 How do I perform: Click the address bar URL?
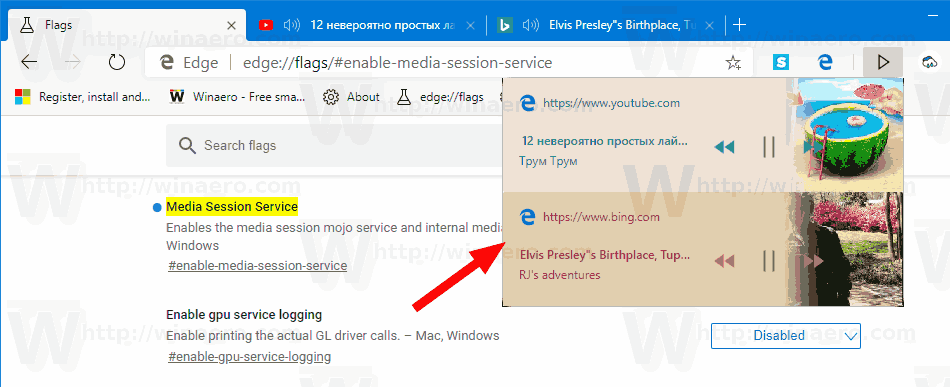point(397,62)
